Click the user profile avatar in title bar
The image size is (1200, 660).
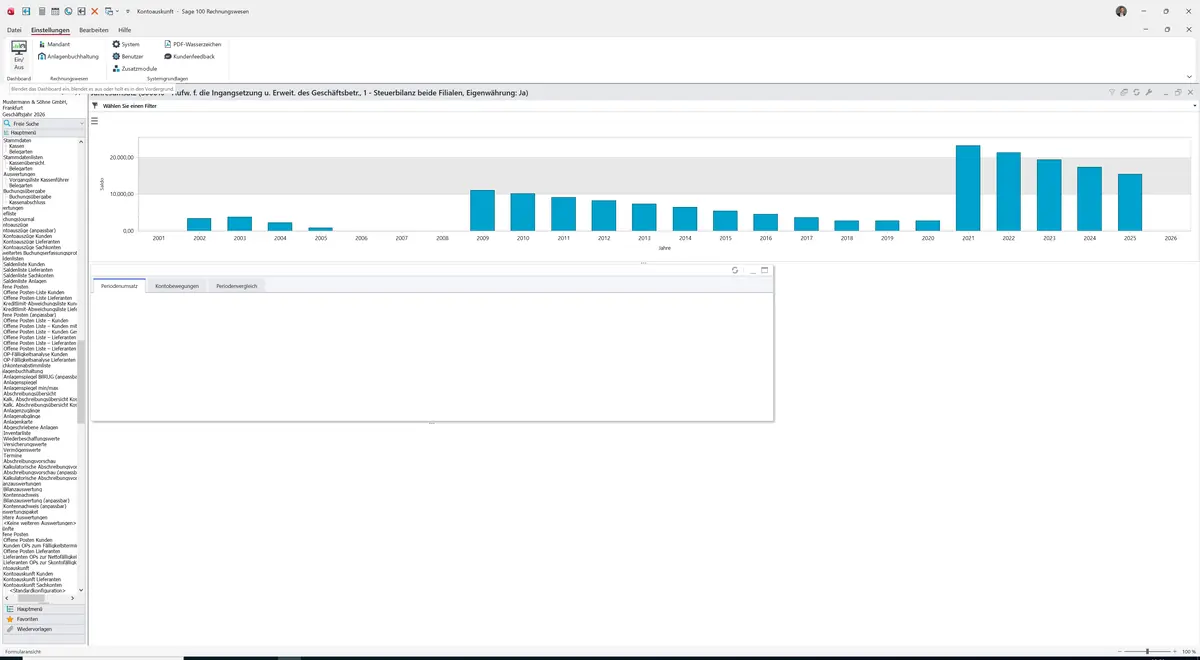pos(1121,11)
